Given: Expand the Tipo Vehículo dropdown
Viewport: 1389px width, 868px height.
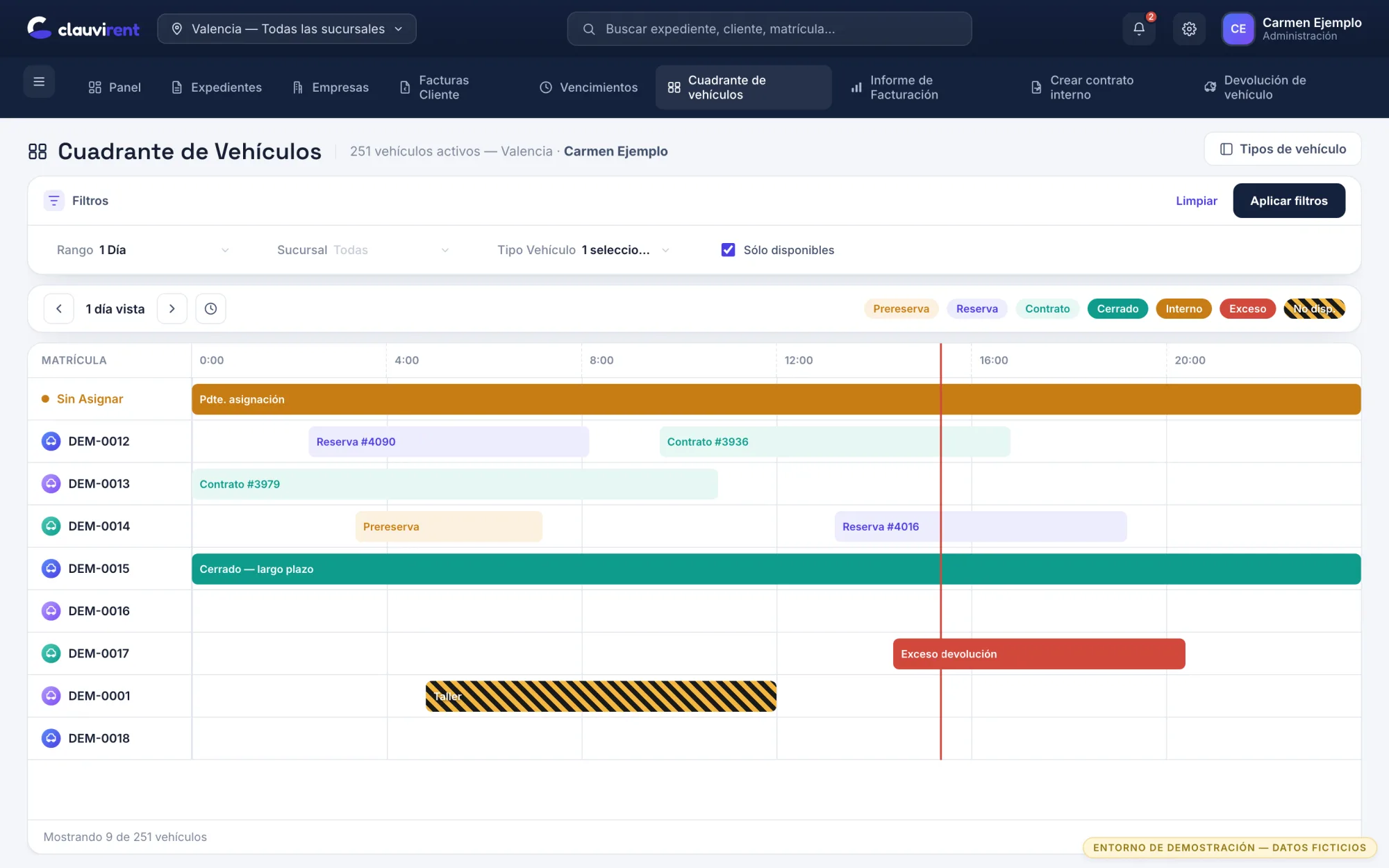Looking at the screenshot, I should click(x=583, y=250).
